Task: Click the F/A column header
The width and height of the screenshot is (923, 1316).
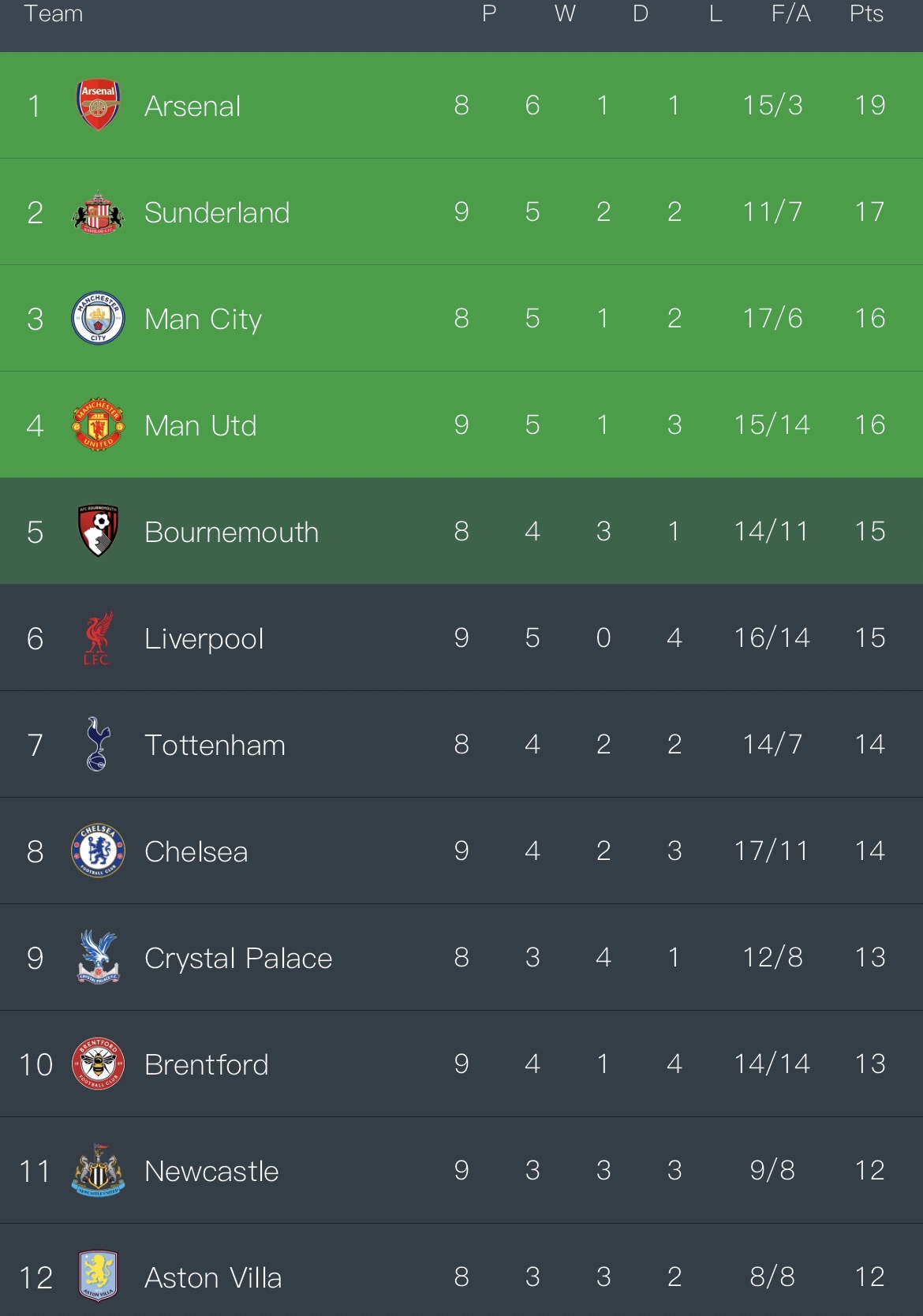Action: click(790, 14)
